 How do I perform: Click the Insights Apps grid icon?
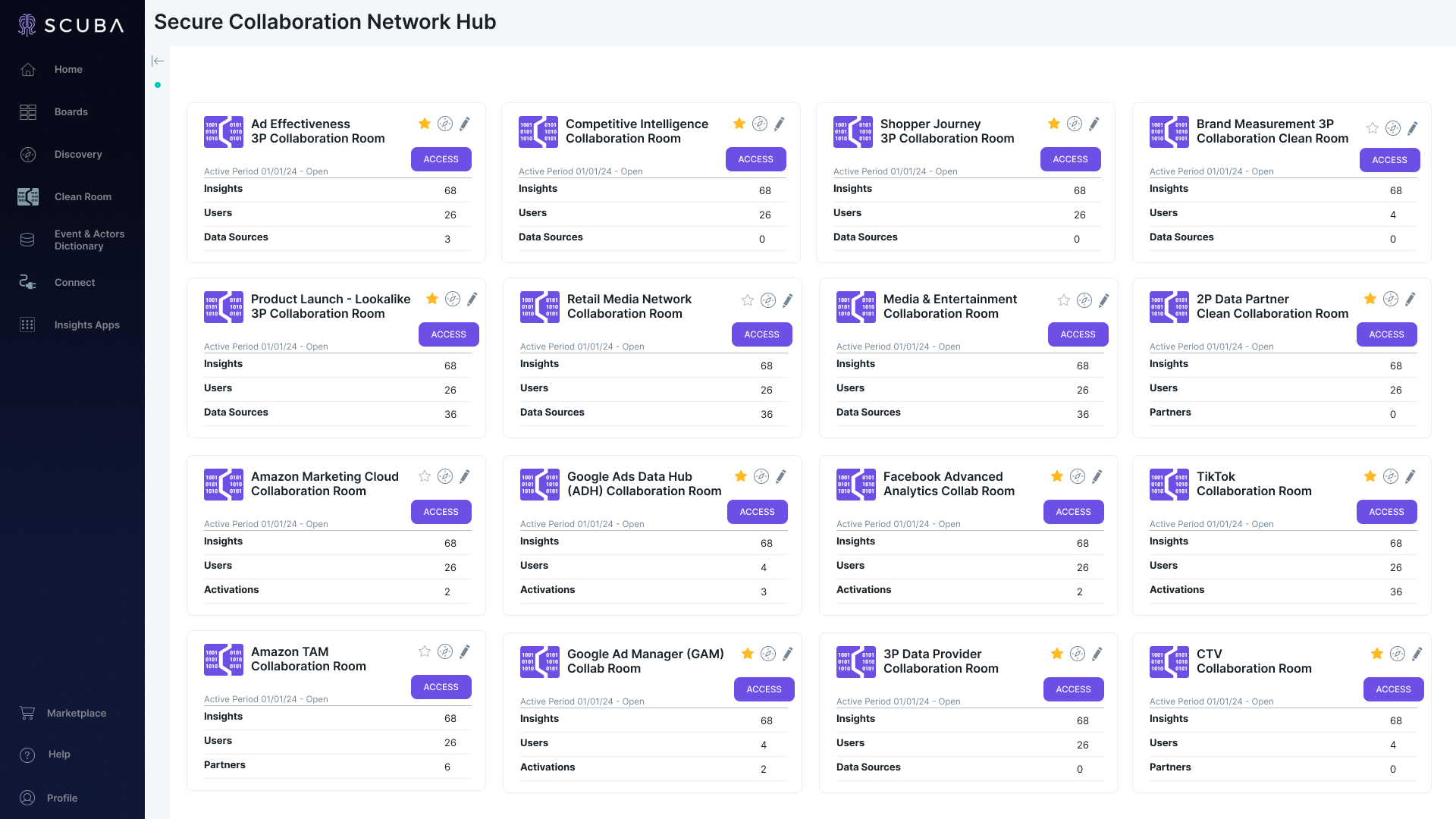coord(27,325)
